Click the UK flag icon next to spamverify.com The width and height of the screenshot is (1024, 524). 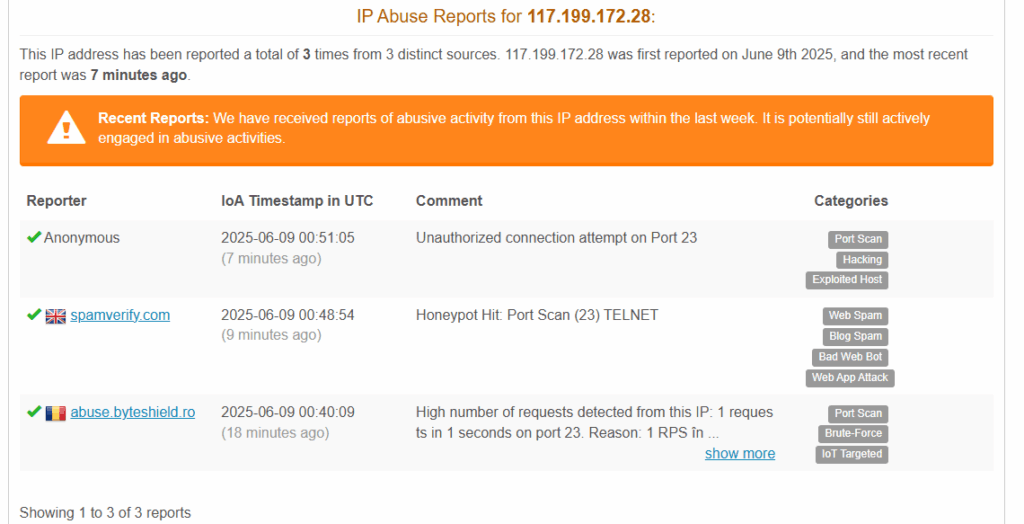point(56,316)
